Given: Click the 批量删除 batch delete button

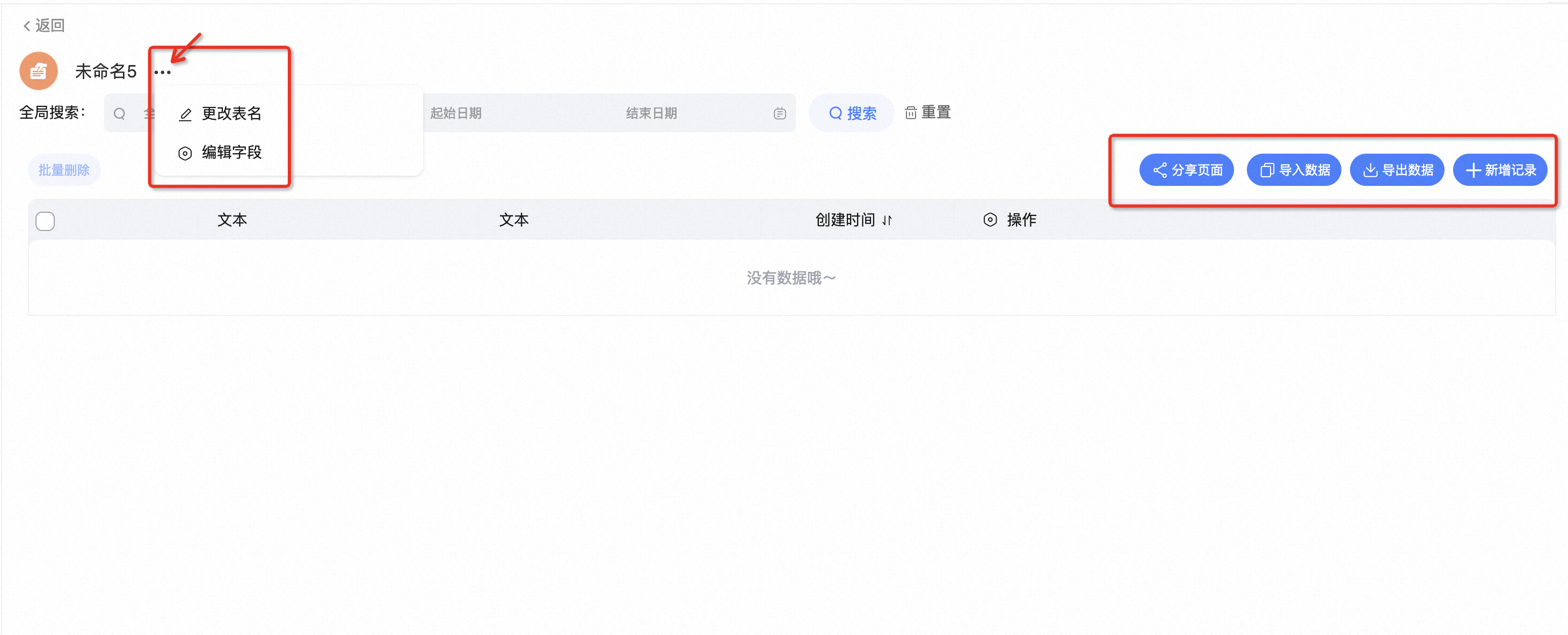Looking at the screenshot, I should pos(64,170).
